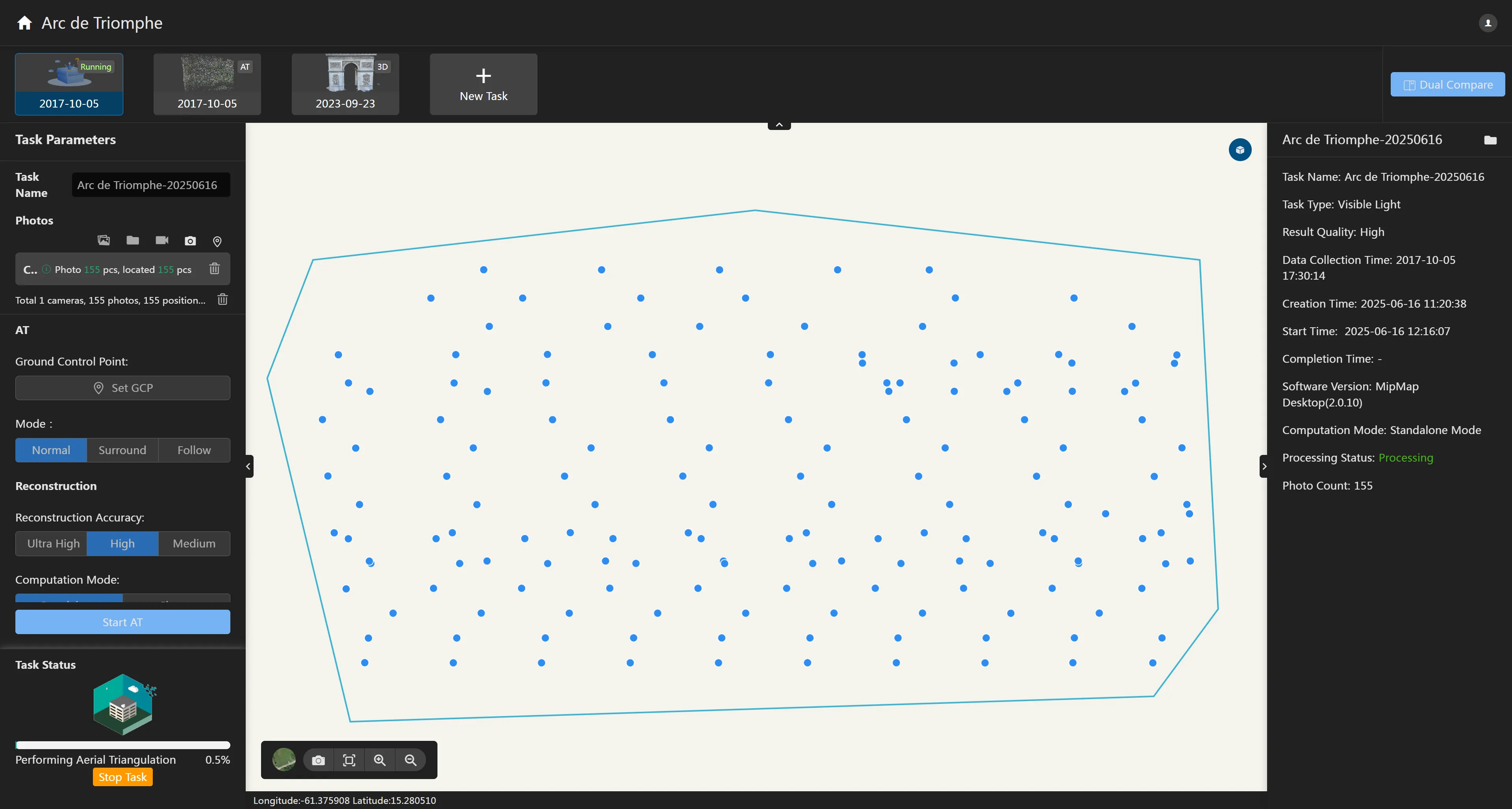
Task: Zoom in on the map view
Action: pos(380,760)
